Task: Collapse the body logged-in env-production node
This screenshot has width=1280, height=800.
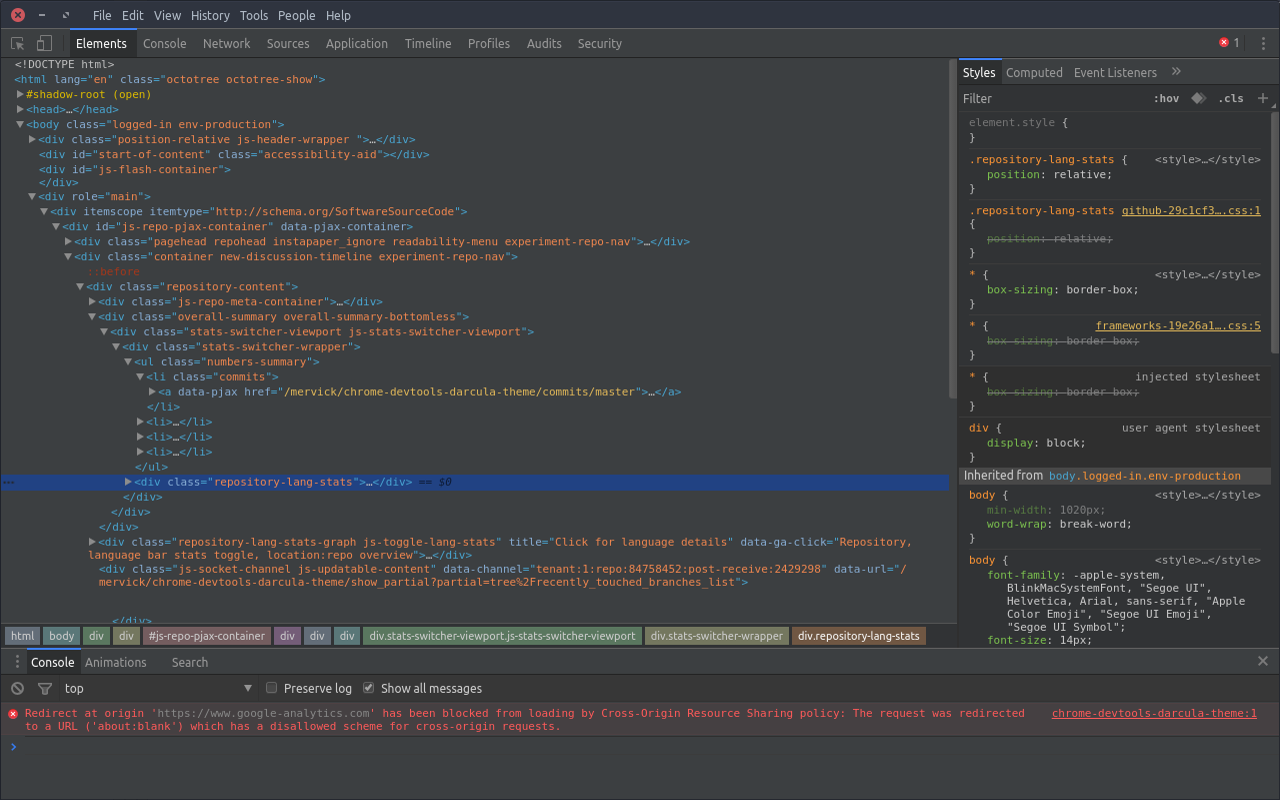Action: pyautogui.click(x=21, y=124)
